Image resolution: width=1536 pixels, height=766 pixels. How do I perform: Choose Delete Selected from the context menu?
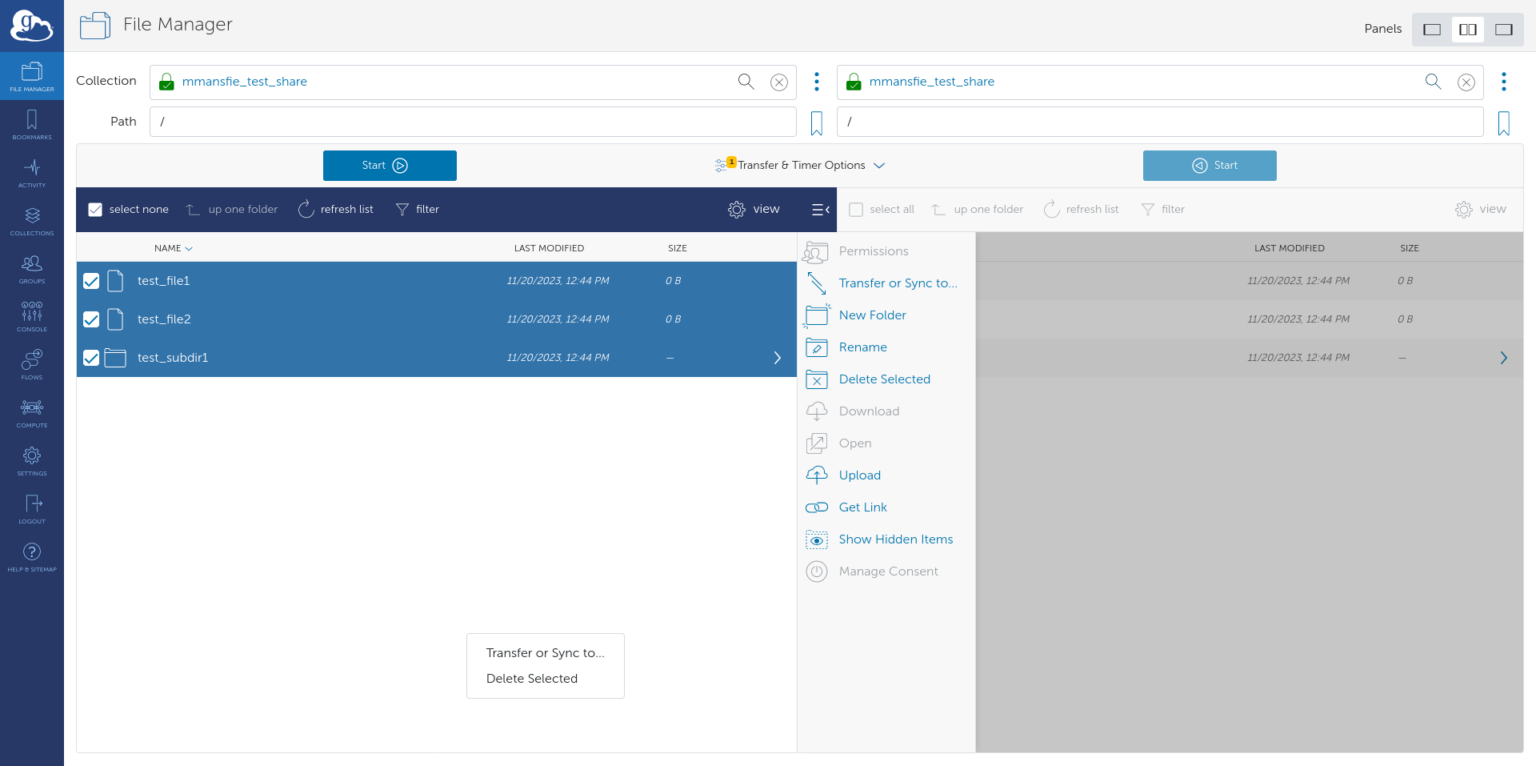tap(531, 678)
